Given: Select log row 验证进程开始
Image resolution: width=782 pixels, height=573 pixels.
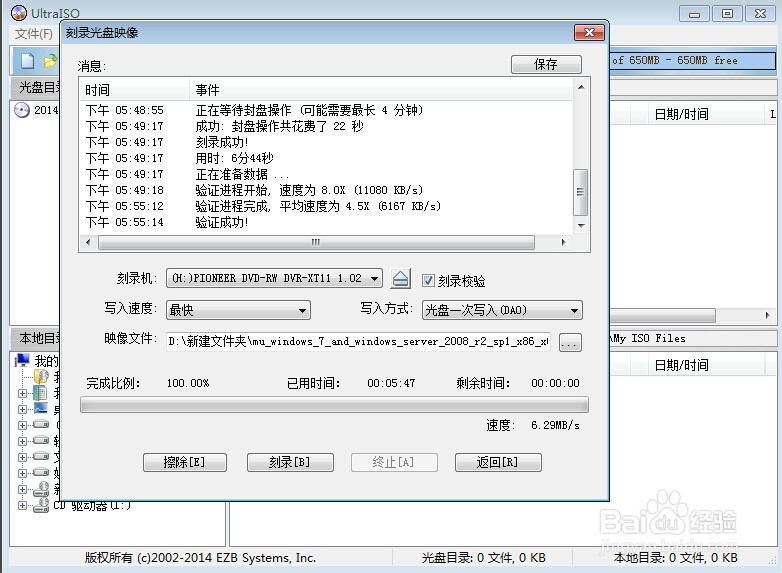Looking at the screenshot, I should pos(326,190).
